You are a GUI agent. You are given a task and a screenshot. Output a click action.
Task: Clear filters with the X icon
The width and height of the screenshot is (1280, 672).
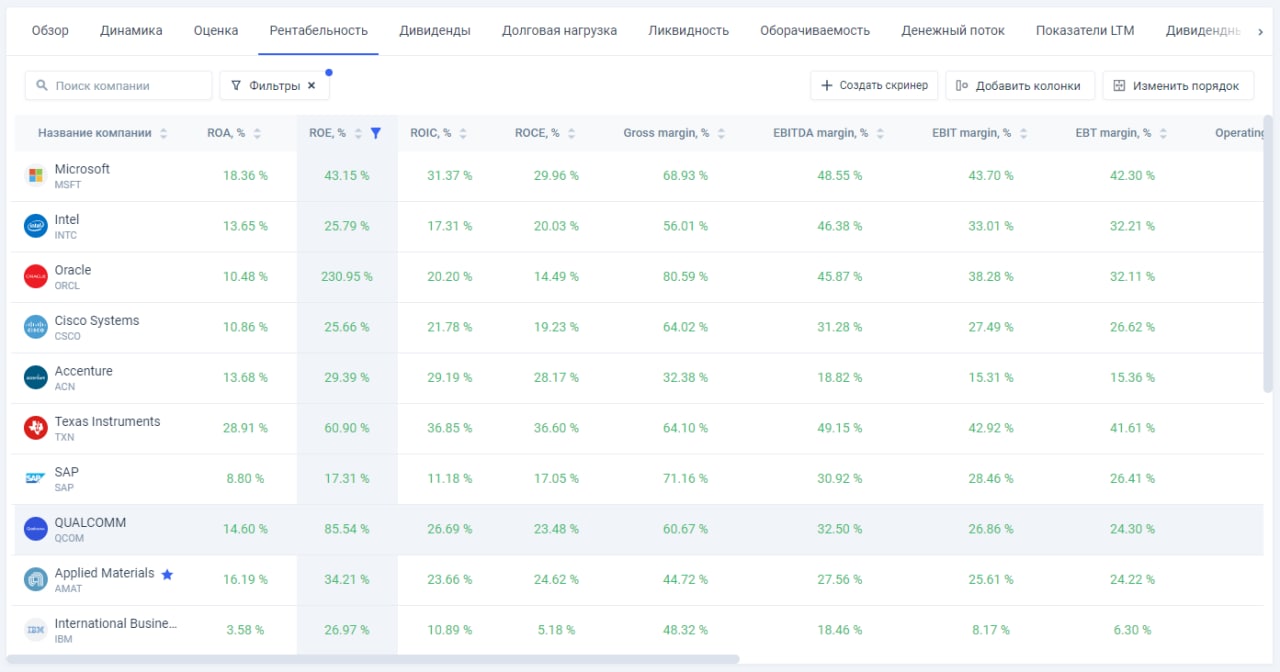tap(311, 86)
